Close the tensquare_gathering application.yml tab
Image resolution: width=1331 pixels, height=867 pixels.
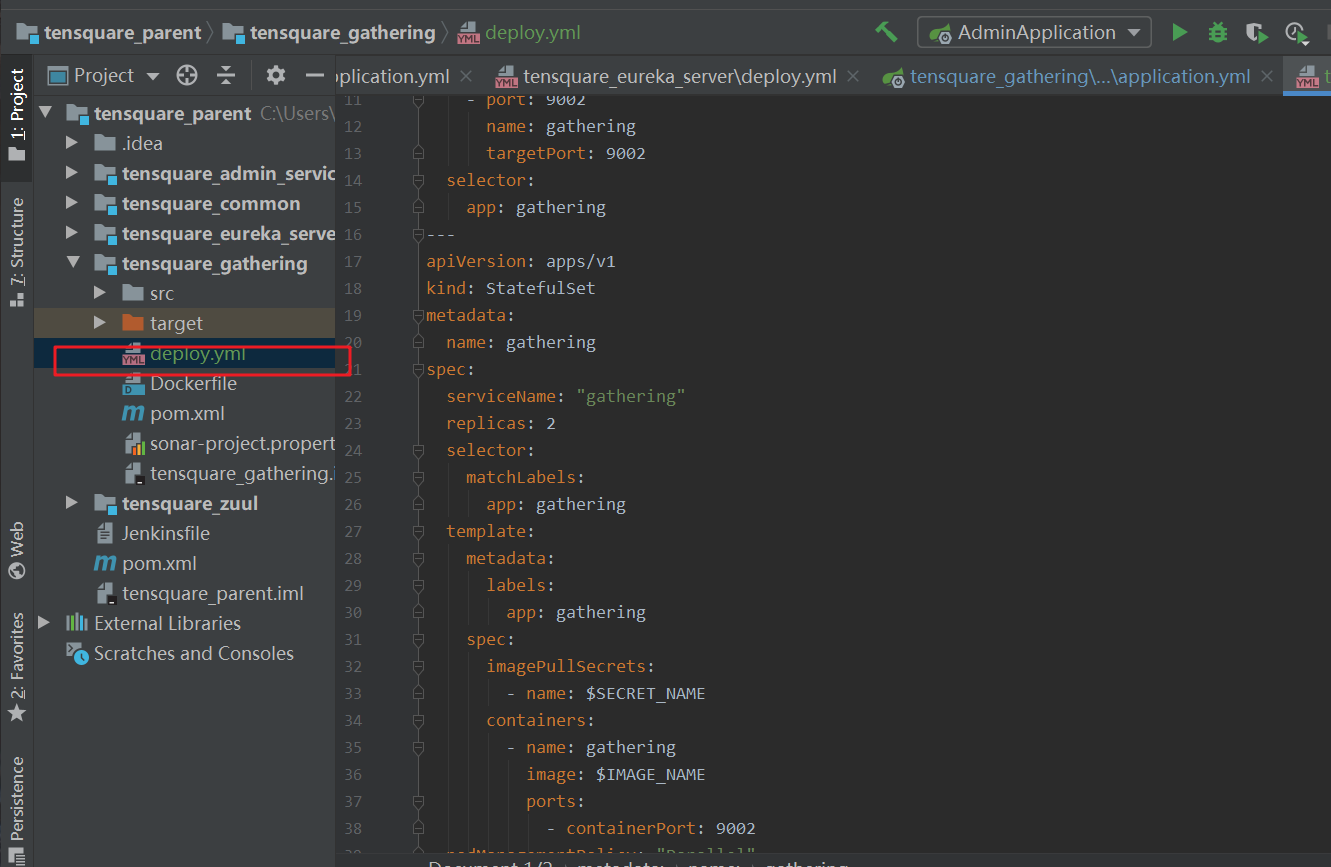(x=1267, y=76)
